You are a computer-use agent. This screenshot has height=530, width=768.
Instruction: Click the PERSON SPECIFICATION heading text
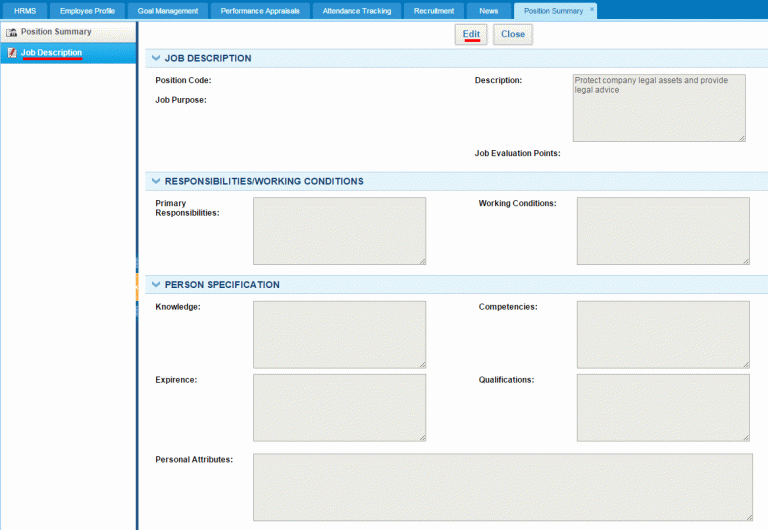click(222, 285)
